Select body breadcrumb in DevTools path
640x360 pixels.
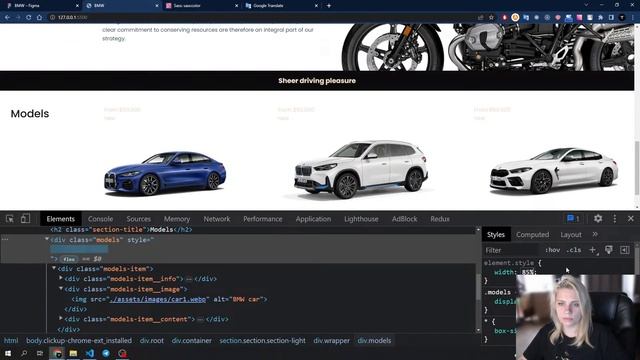[79, 340]
